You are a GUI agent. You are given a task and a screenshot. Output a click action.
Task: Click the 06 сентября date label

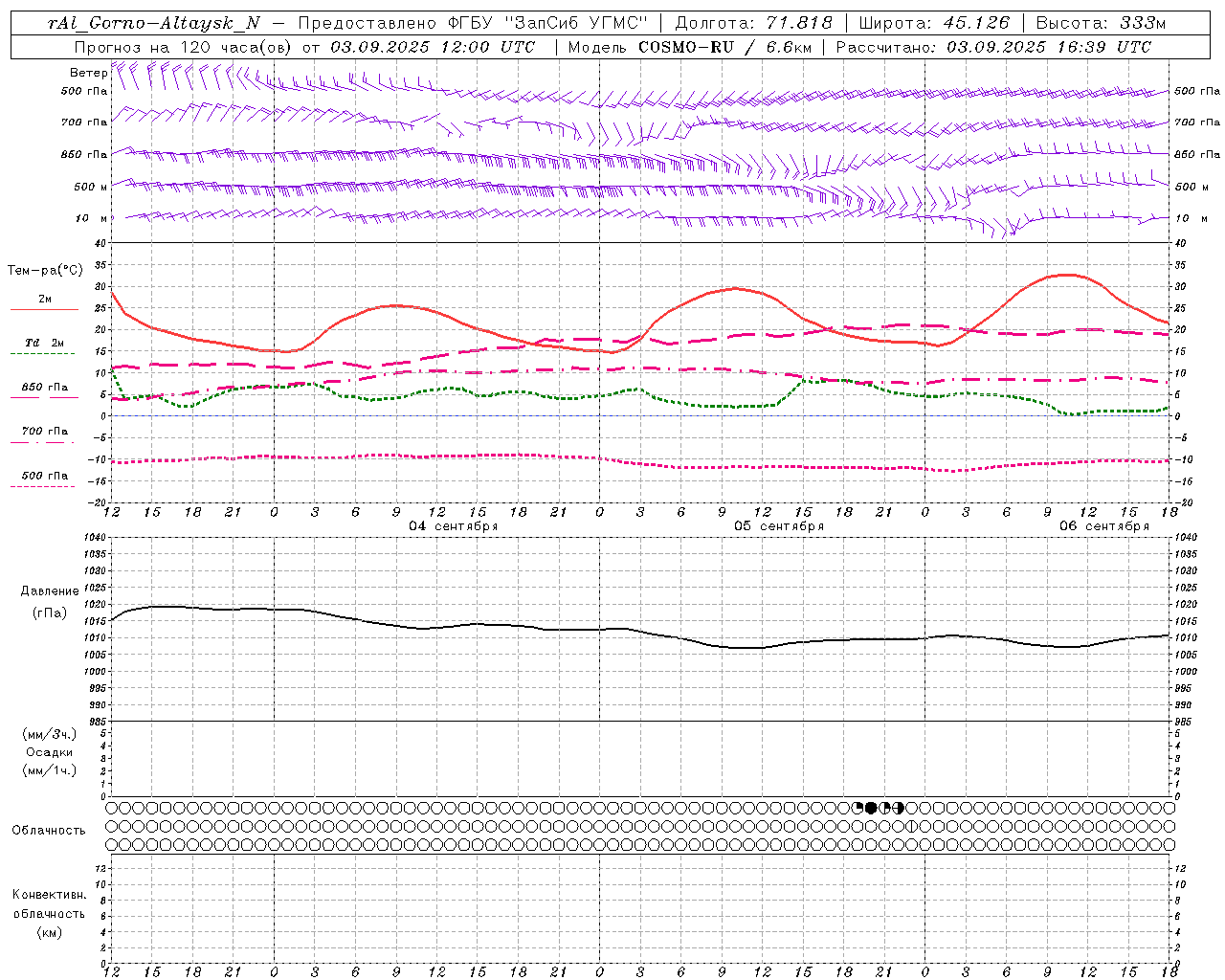[1104, 526]
